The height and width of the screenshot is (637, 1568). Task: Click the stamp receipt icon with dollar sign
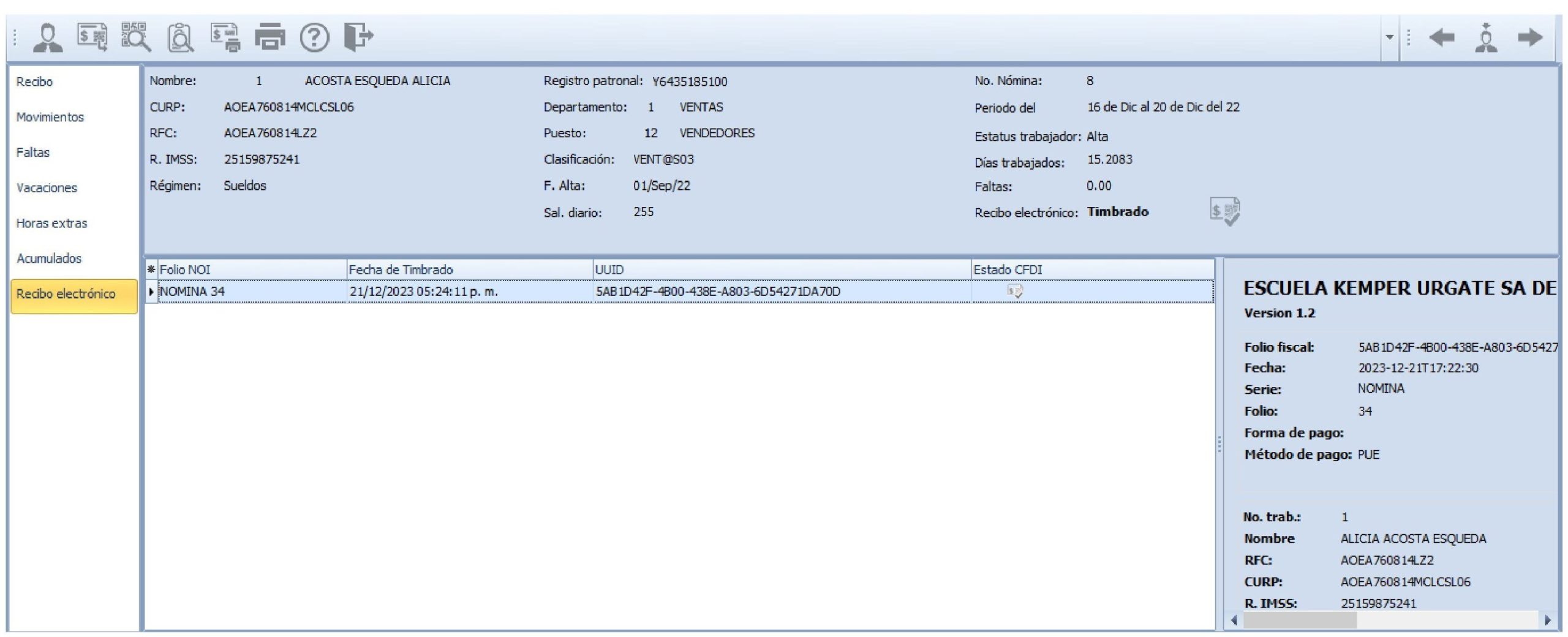[x=92, y=37]
